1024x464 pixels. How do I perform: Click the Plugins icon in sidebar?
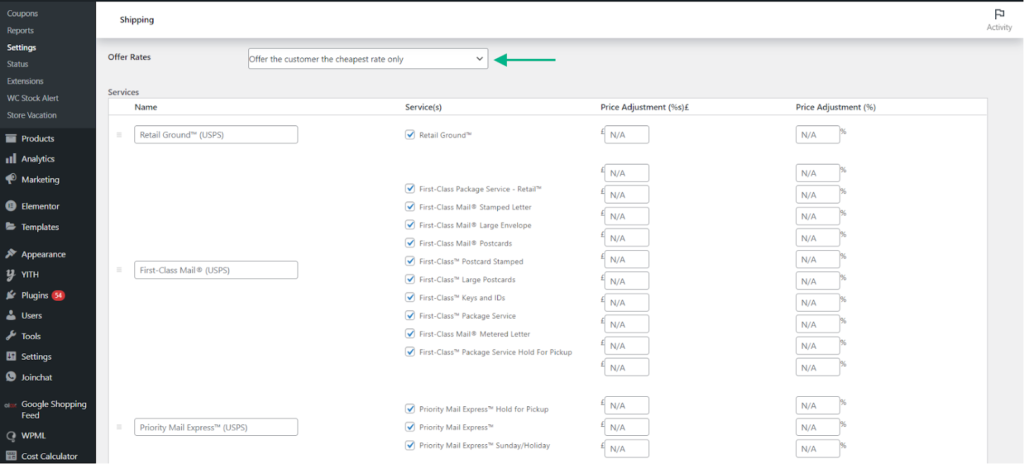(x=11, y=295)
